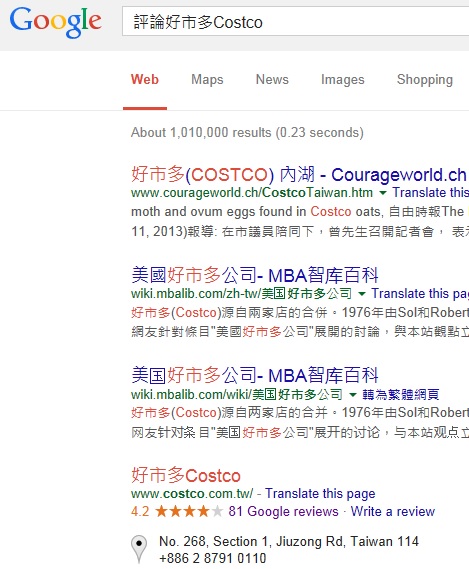Open the 美国好市多公司 MBA智库百科 simplified result
The image size is (469, 569).
tap(255, 375)
